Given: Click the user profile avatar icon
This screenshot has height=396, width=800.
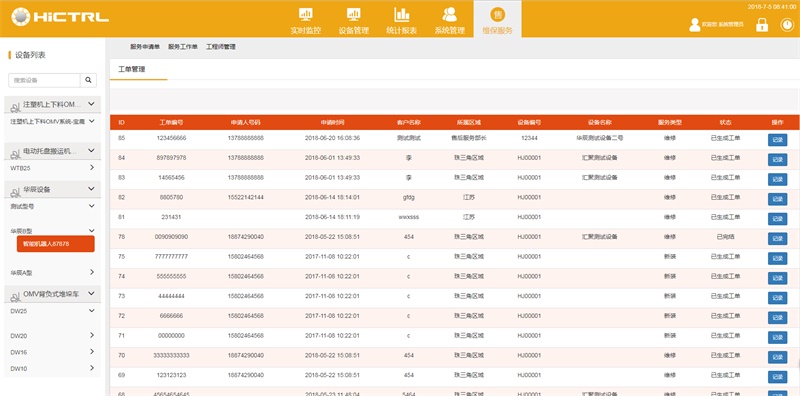Looking at the screenshot, I should [x=694, y=24].
